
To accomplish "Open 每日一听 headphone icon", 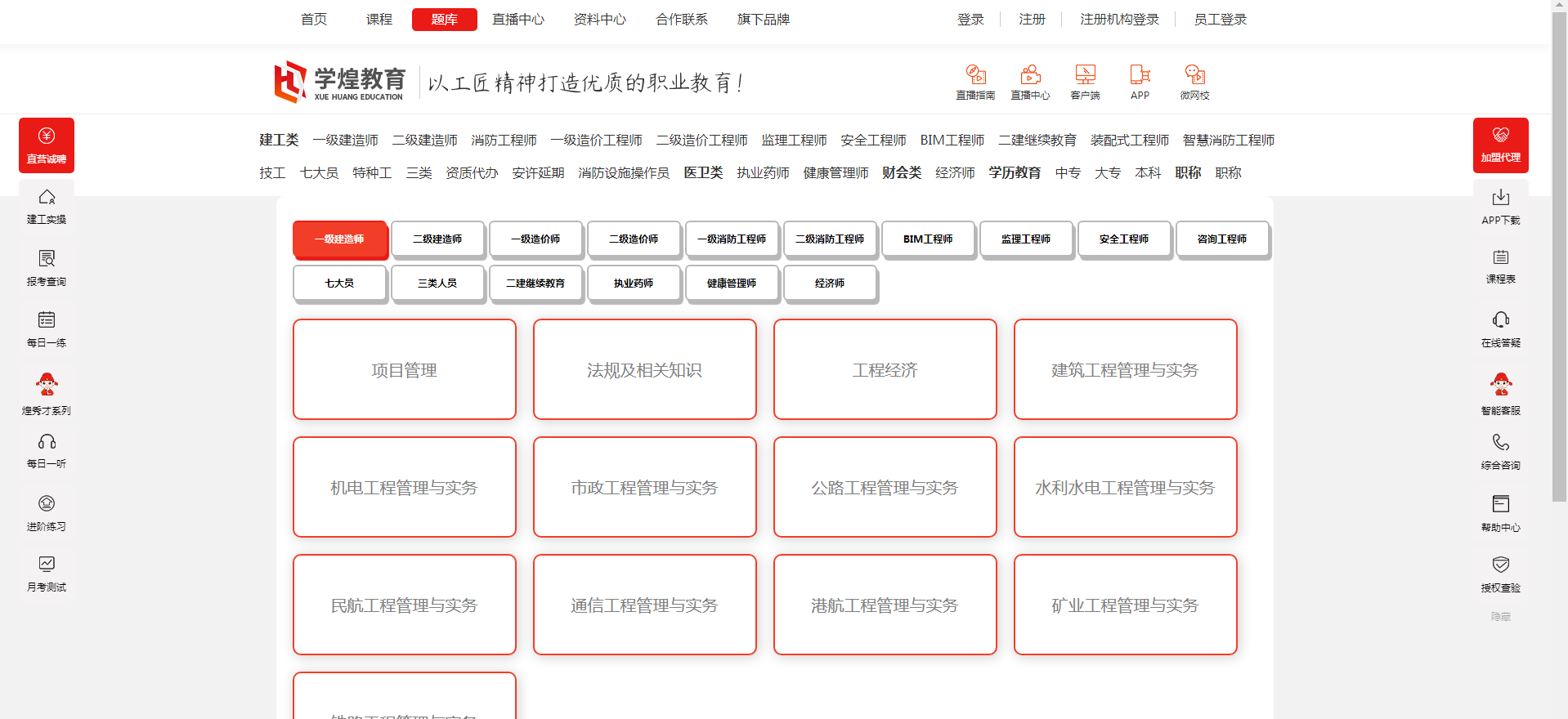I will tap(47, 442).
